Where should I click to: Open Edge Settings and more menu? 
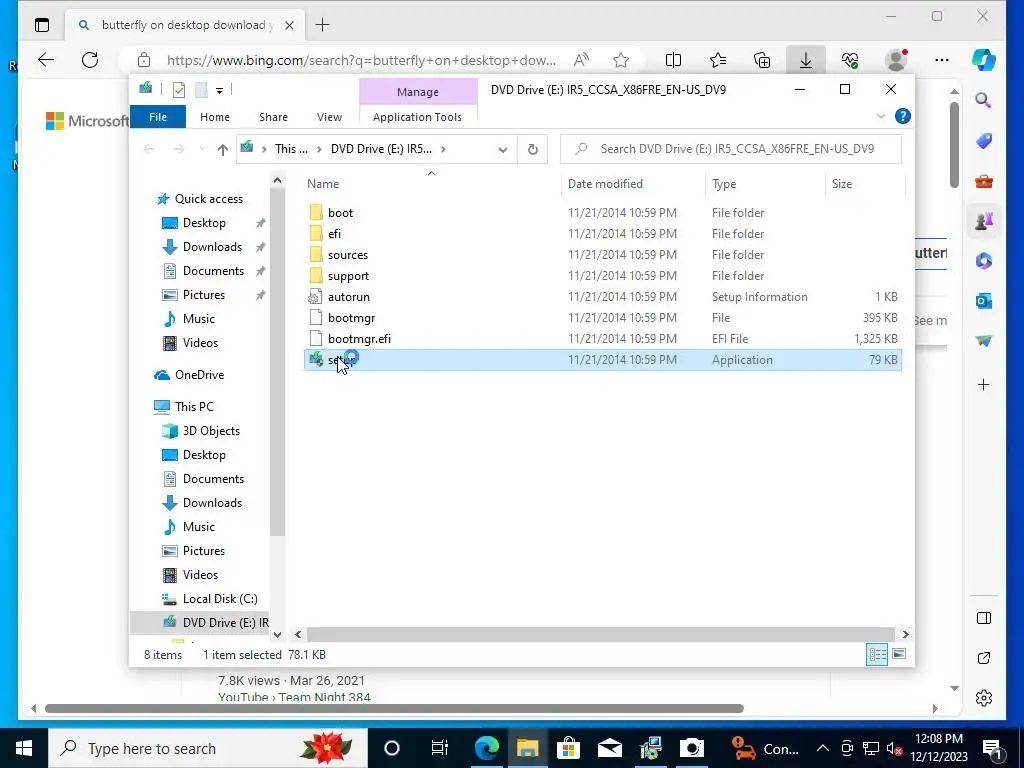point(941,60)
